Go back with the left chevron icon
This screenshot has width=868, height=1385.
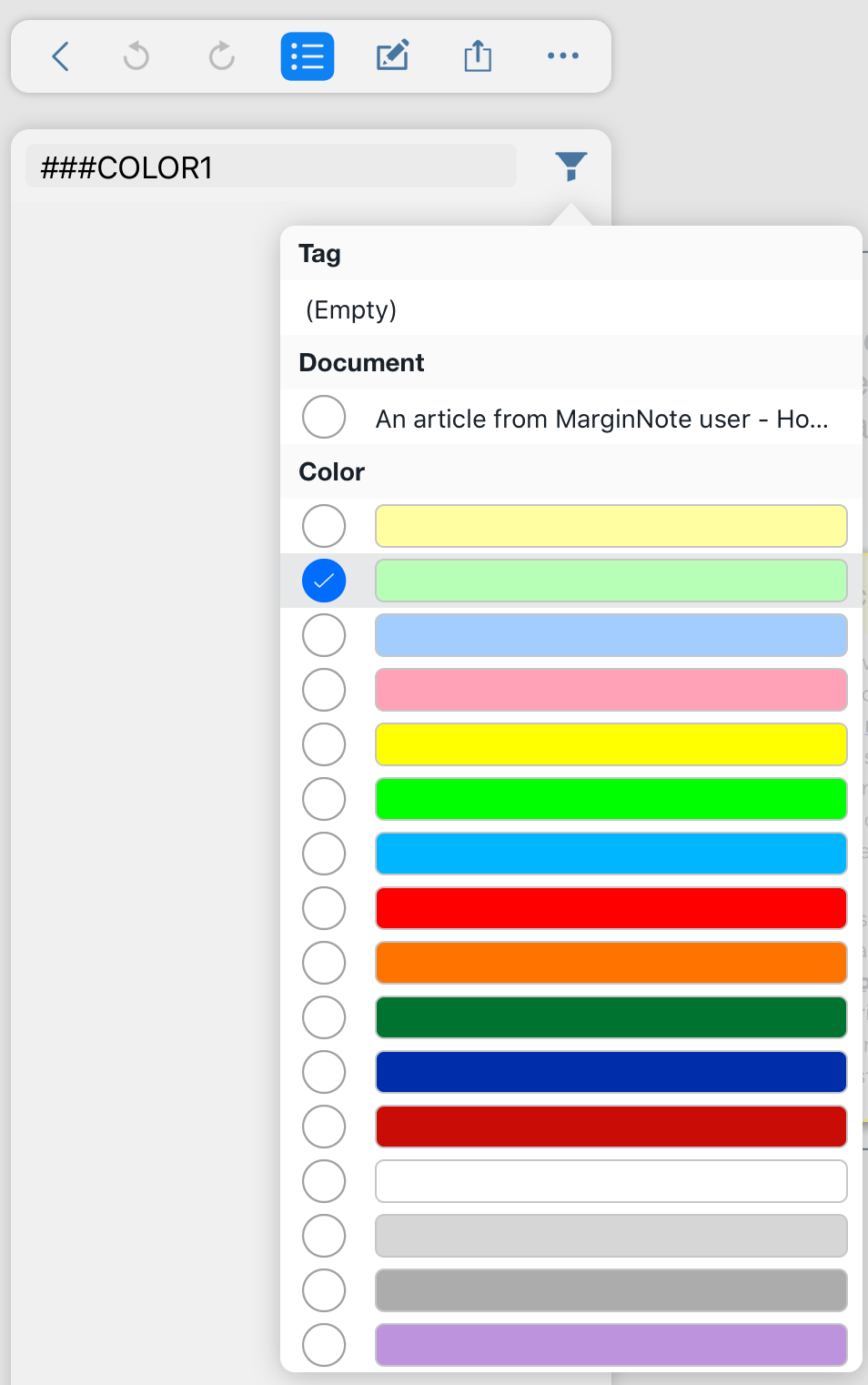click(60, 56)
